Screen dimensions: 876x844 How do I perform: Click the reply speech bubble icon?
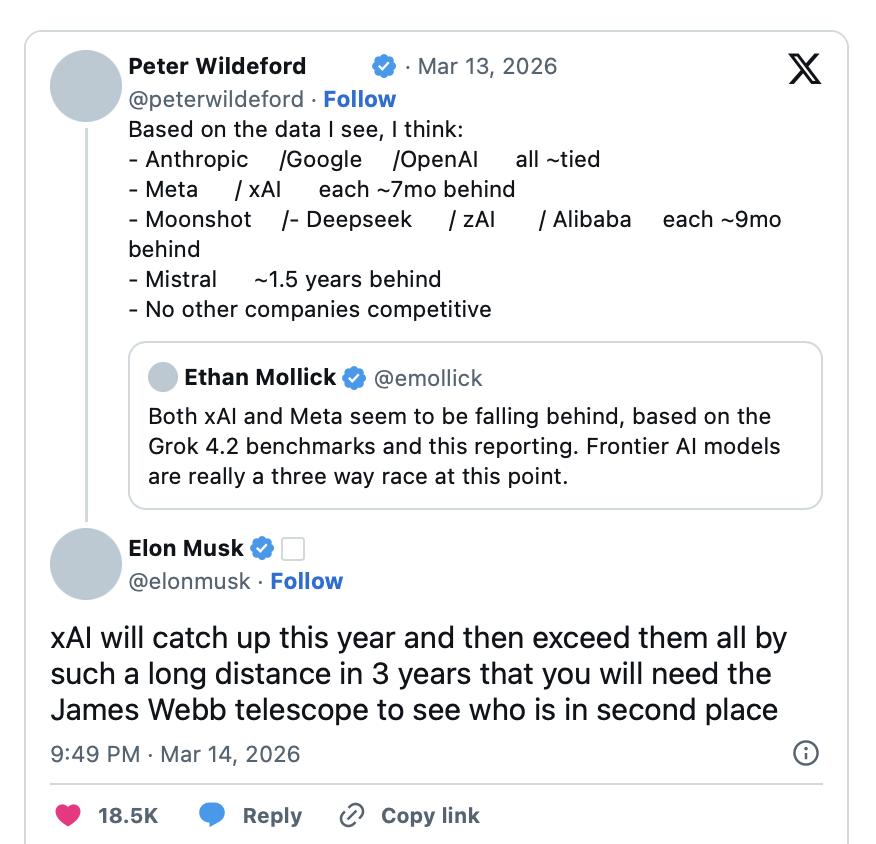point(212,815)
